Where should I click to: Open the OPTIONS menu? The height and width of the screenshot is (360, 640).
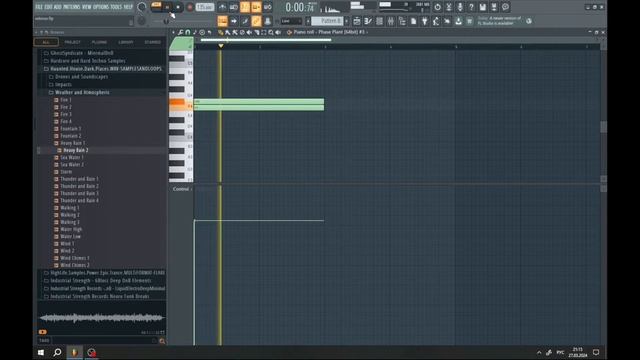pyautogui.click(x=101, y=7)
